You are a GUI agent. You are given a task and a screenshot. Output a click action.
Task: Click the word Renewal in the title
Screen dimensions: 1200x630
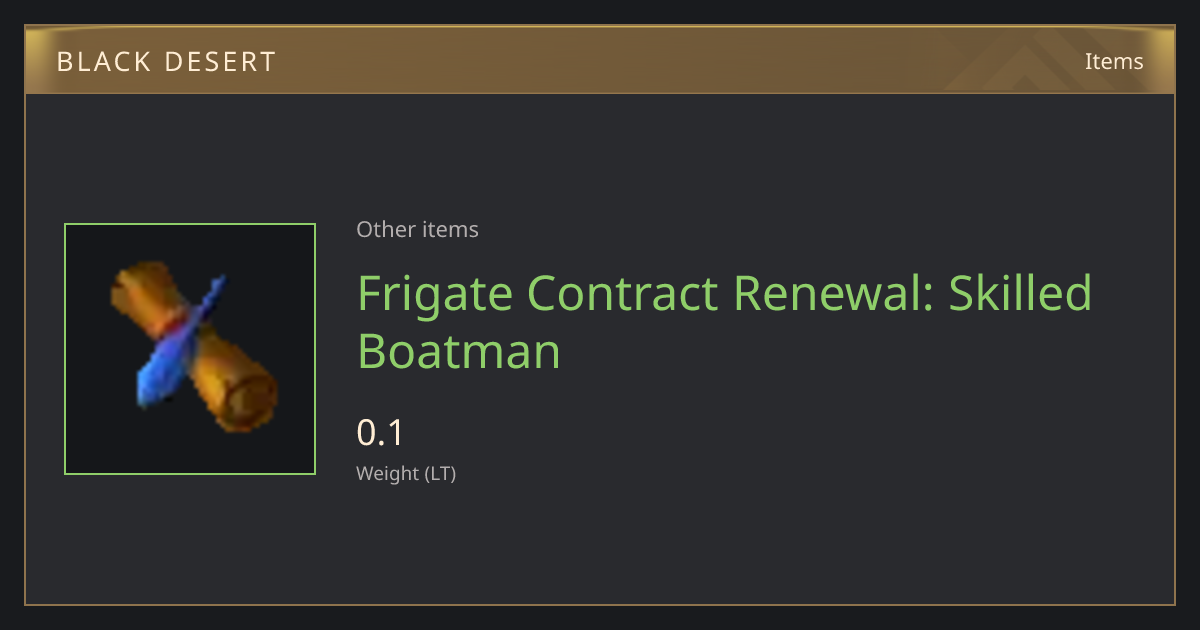832,292
